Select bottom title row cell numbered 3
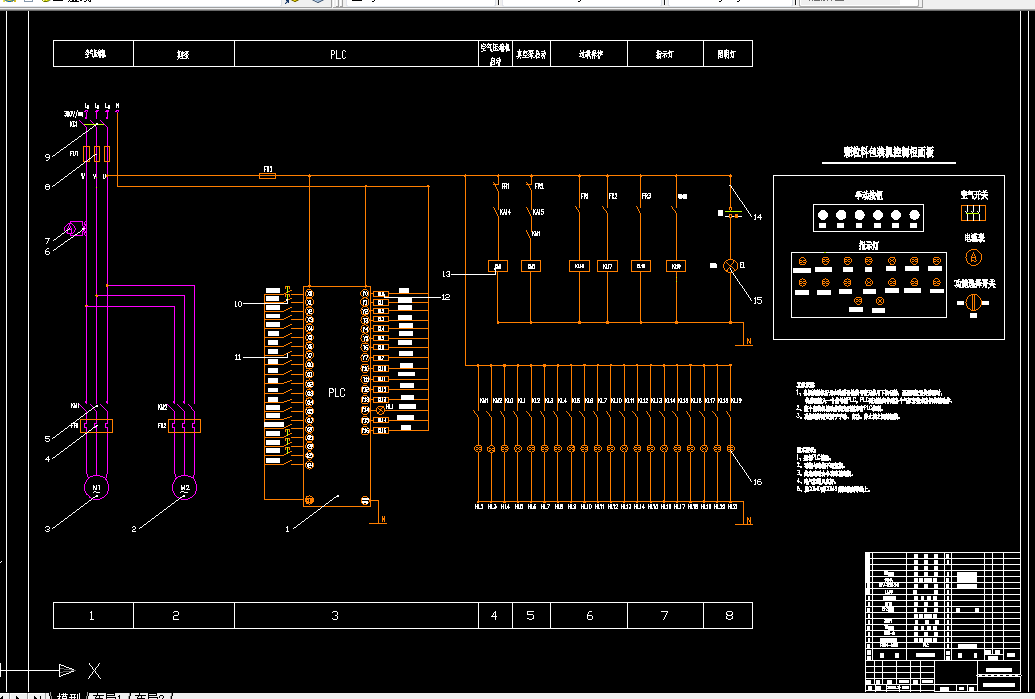The height and width of the screenshot is (699, 1035). 356,615
